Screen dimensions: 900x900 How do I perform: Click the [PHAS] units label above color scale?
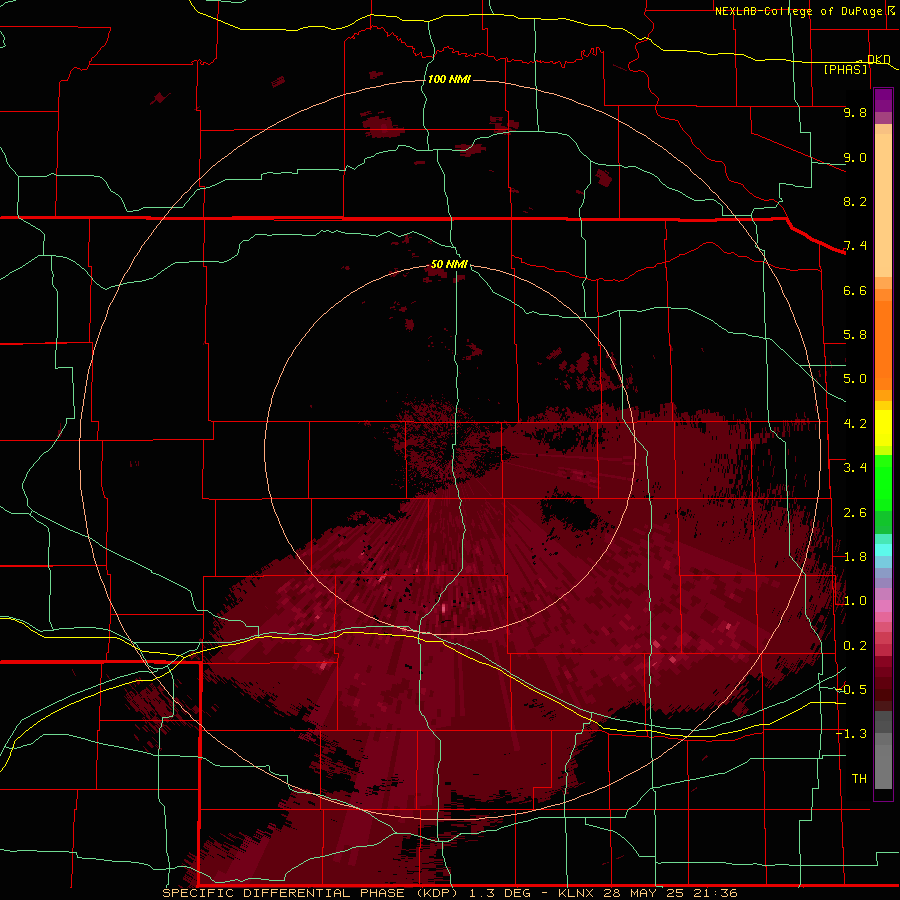845,69
